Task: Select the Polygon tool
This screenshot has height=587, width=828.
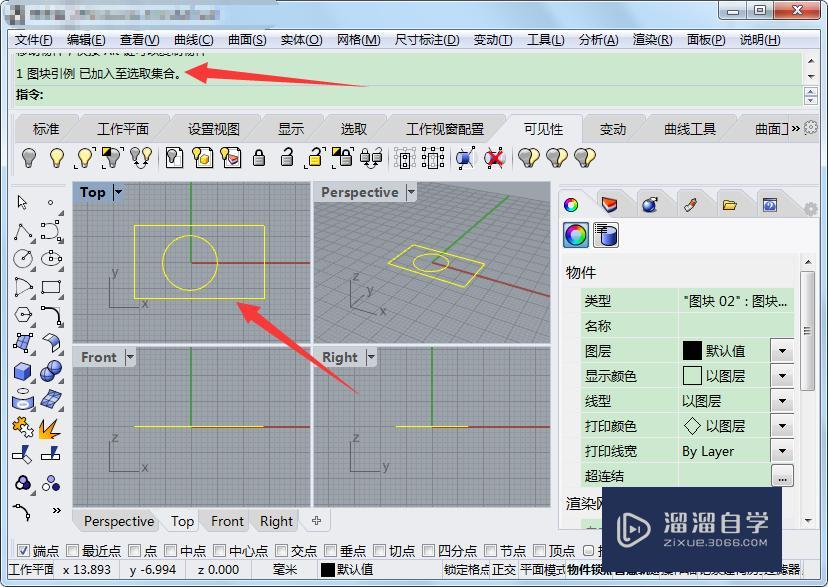Action: pos(23,315)
